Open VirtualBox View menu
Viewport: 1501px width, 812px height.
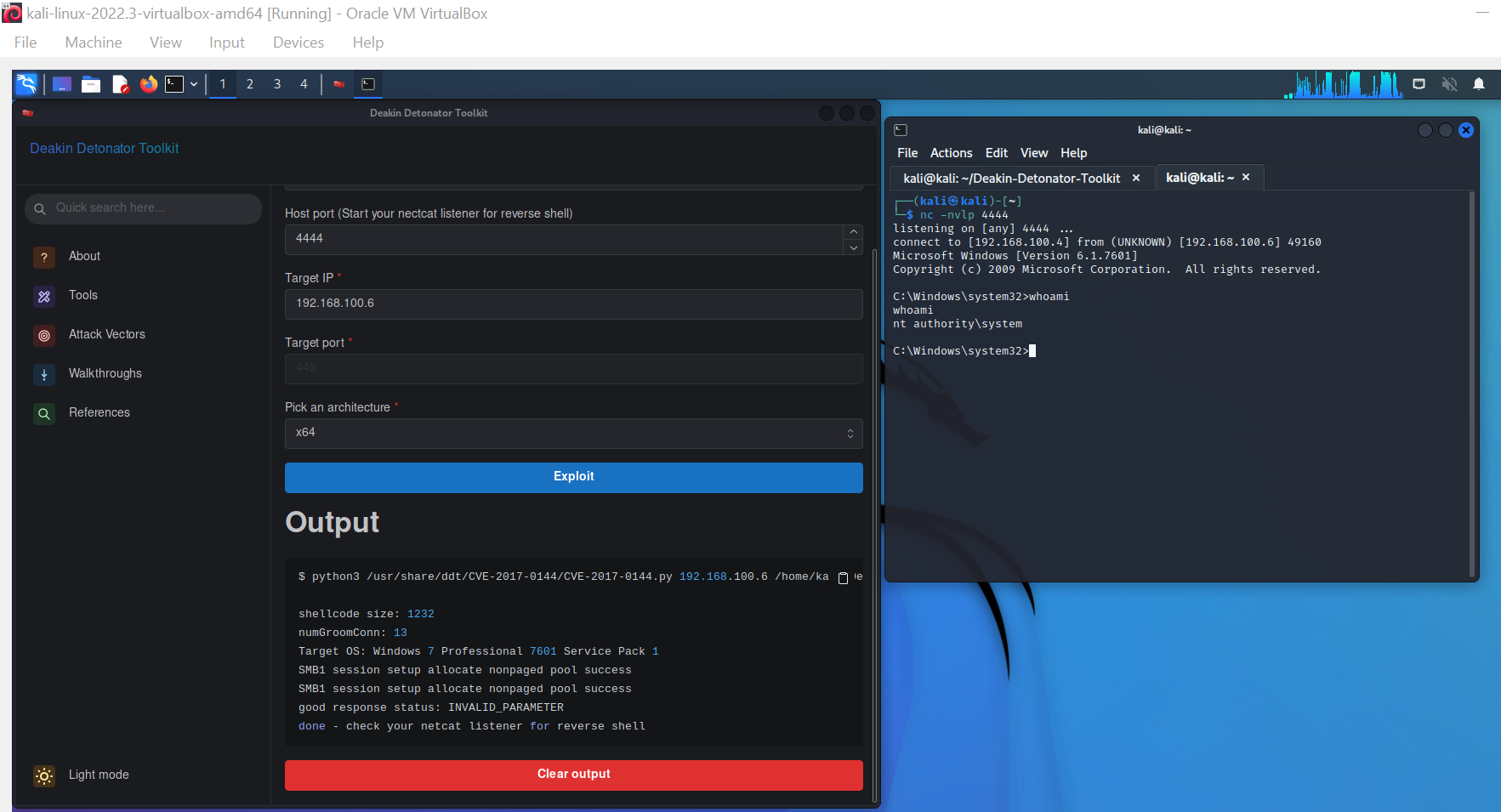tap(166, 43)
